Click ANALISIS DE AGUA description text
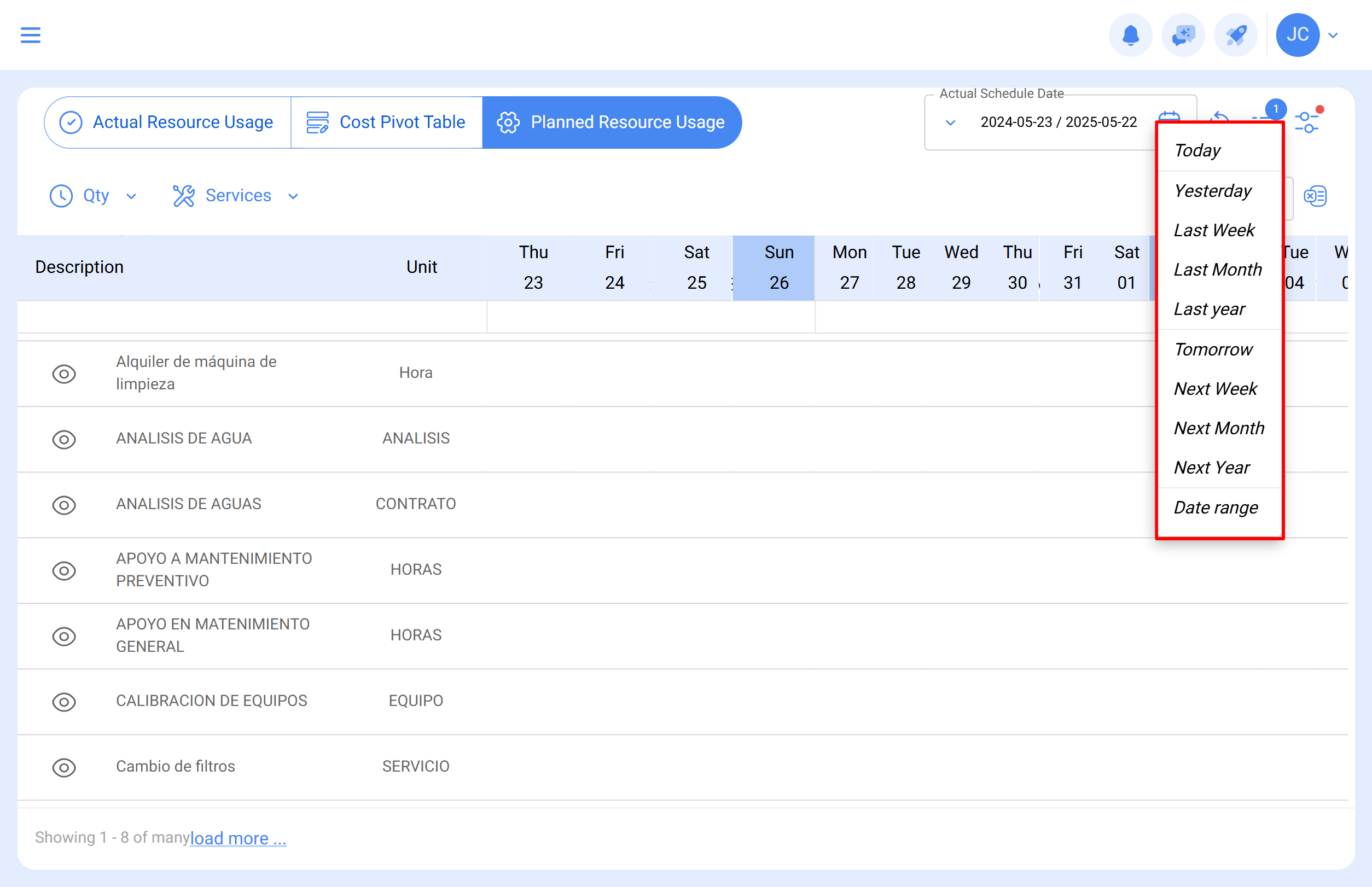The width and height of the screenshot is (1372, 887). point(184,439)
